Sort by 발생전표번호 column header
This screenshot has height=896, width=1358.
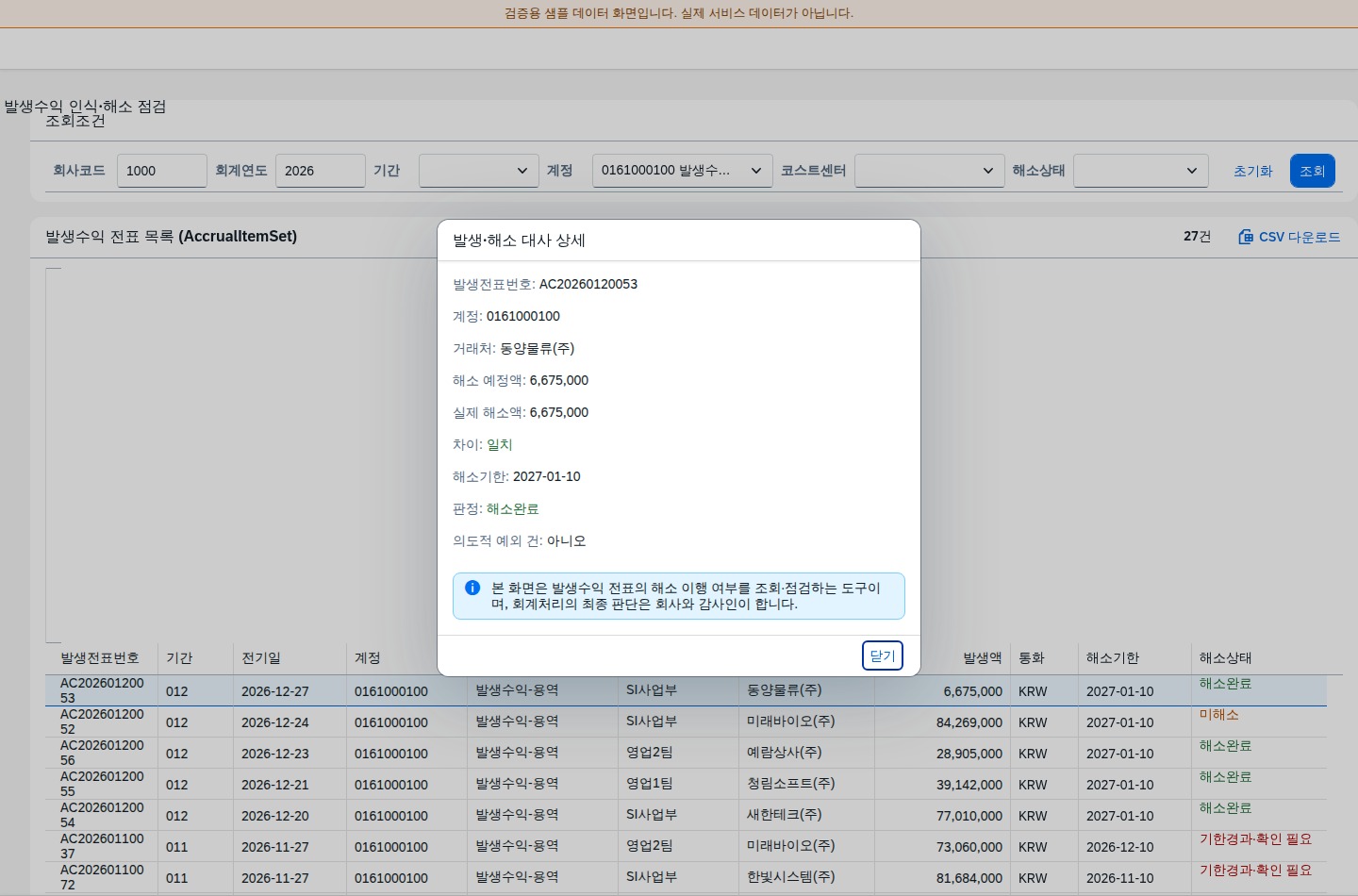click(100, 658)
